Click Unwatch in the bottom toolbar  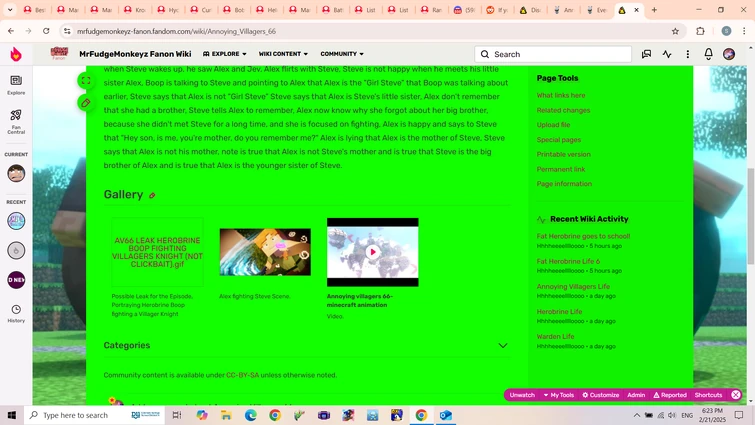(522, 395)
